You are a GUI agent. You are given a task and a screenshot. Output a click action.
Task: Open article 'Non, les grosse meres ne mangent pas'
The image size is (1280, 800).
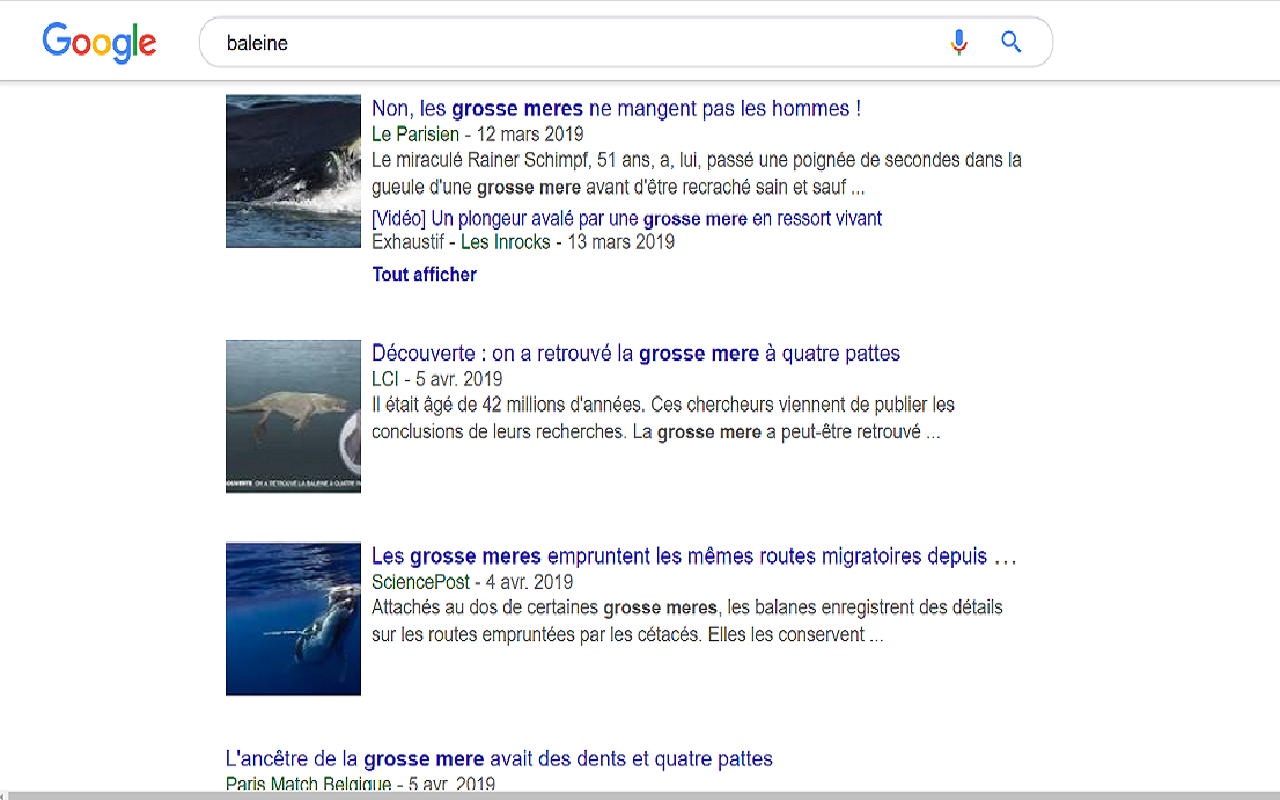pos(616,108)
